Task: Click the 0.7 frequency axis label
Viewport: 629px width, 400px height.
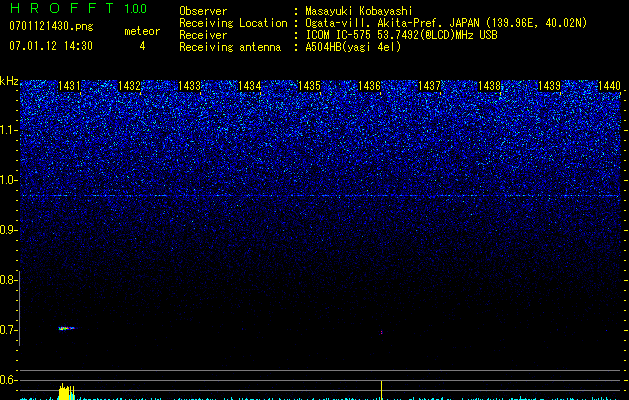Action: [8, 330]
